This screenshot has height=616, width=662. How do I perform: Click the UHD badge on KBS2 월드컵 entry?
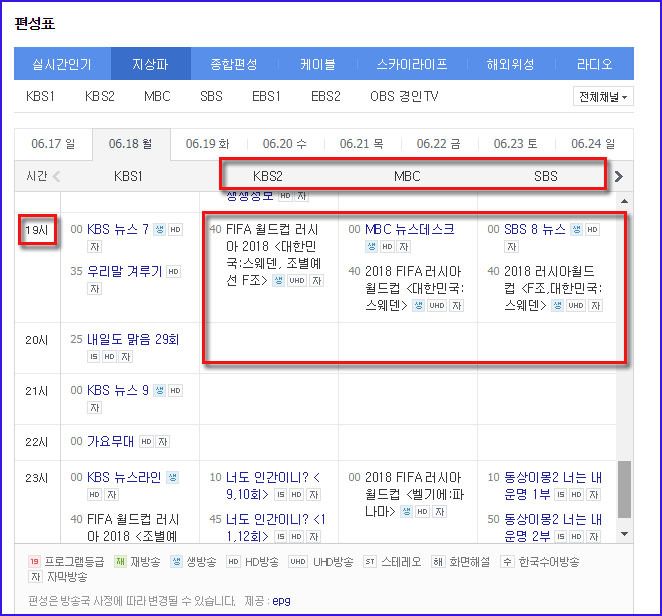point(297,280)
